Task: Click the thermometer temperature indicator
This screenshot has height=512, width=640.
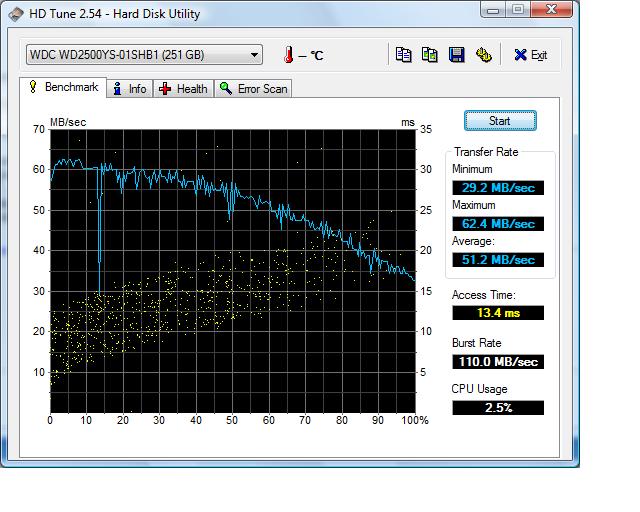Action: point(289,55)
